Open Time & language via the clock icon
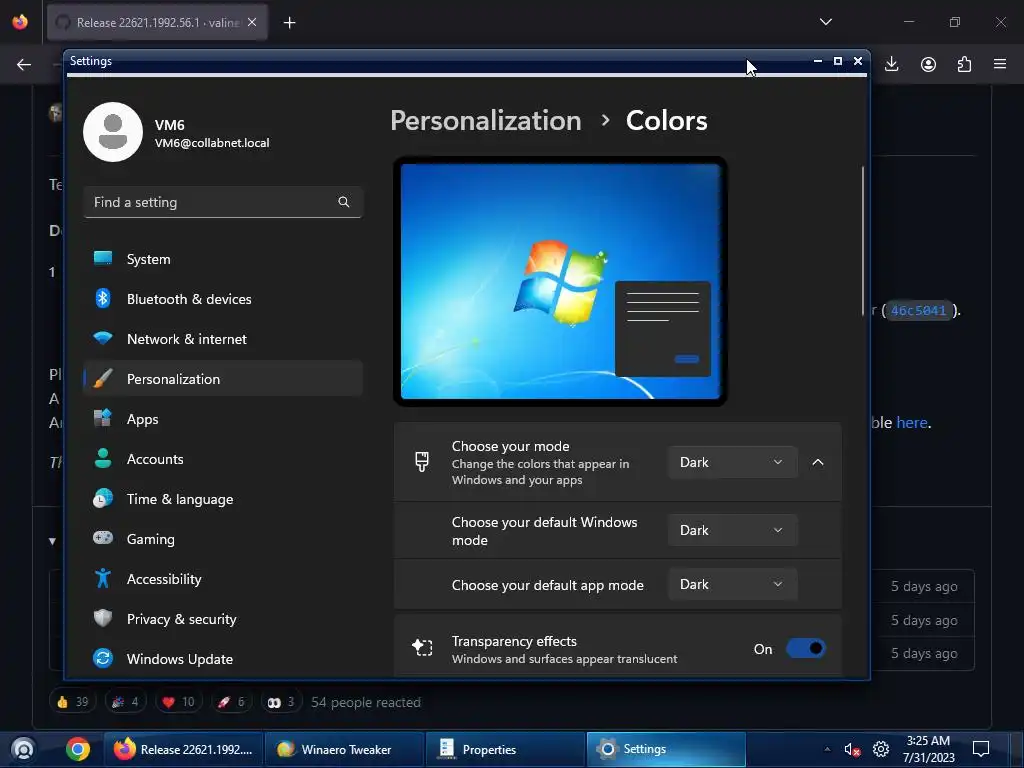This screenshot has height=768, width=1024. 103,498
